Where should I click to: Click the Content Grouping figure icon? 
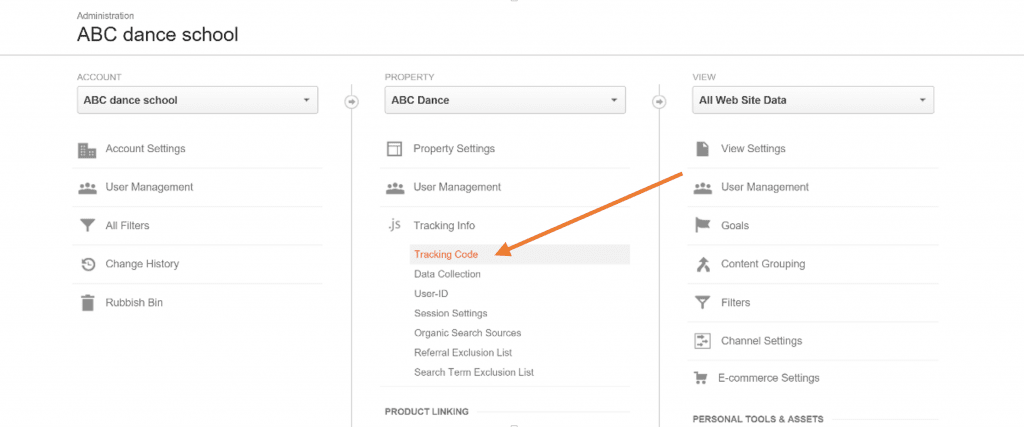pos(702,264)
